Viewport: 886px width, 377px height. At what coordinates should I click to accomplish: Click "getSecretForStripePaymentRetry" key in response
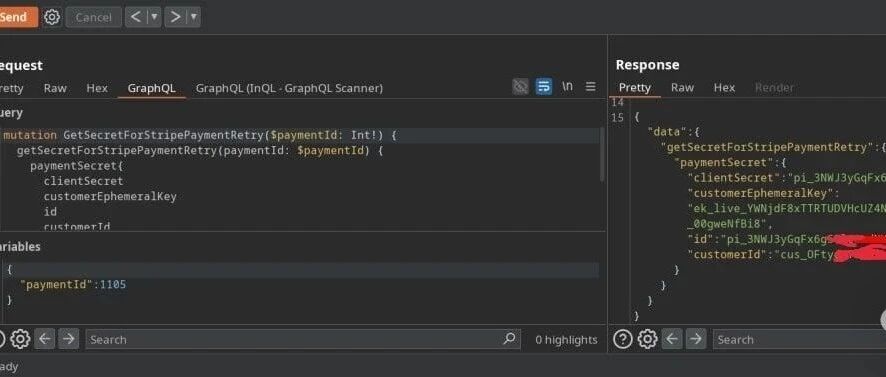tap(767, 148)
